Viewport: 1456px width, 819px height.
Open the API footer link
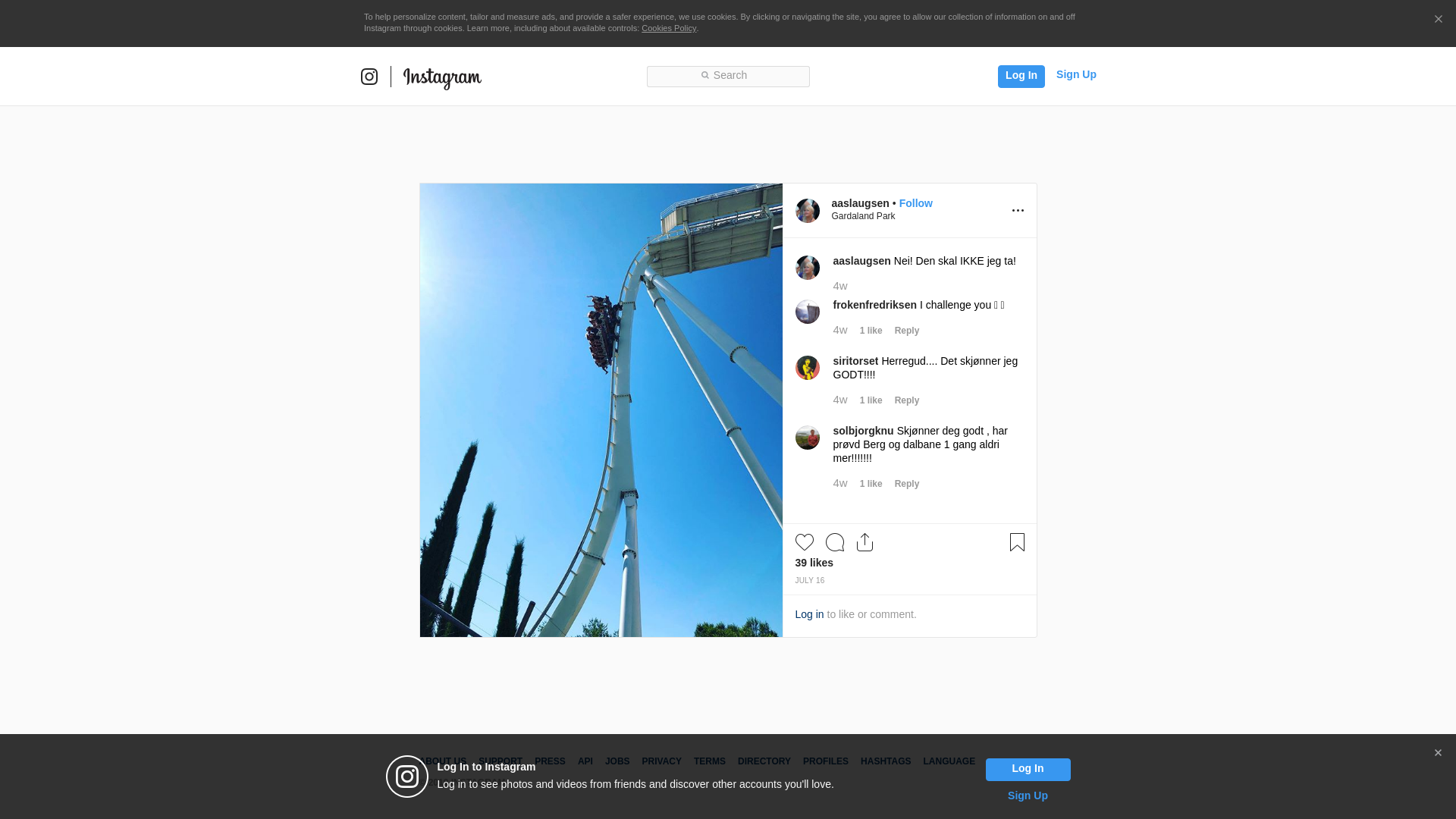(585, 761)
